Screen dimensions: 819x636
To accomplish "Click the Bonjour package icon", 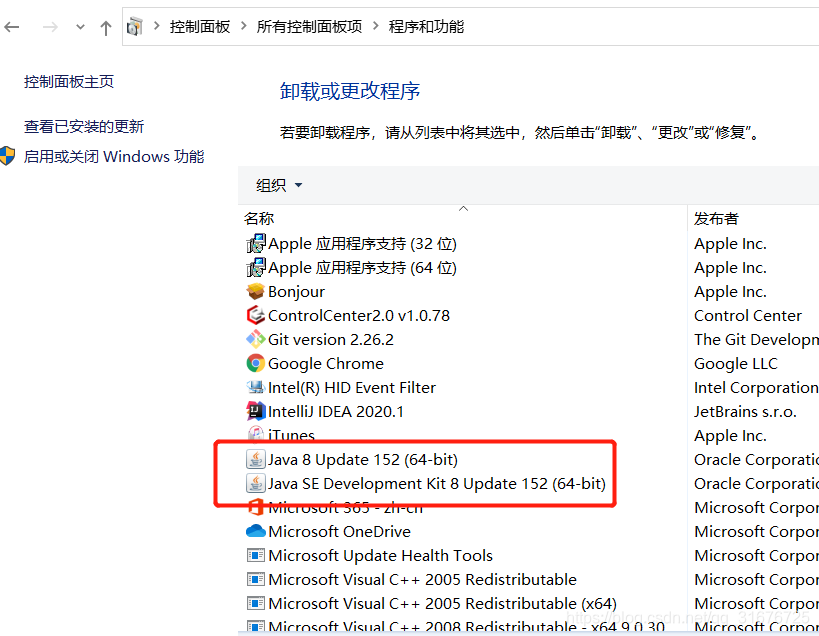I will point(256,291).
